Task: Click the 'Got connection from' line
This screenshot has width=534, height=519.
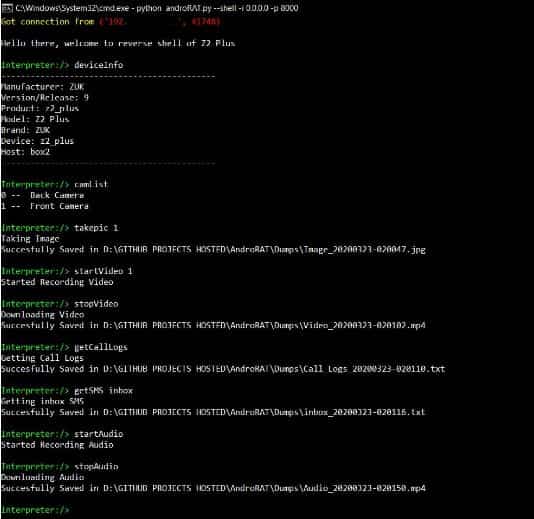Action: (x=111, y=21)
